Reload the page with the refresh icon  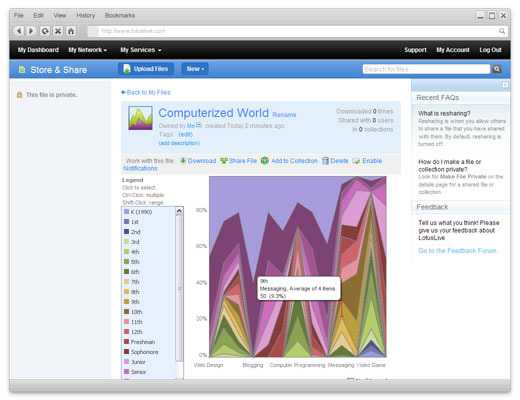point(45,31)
